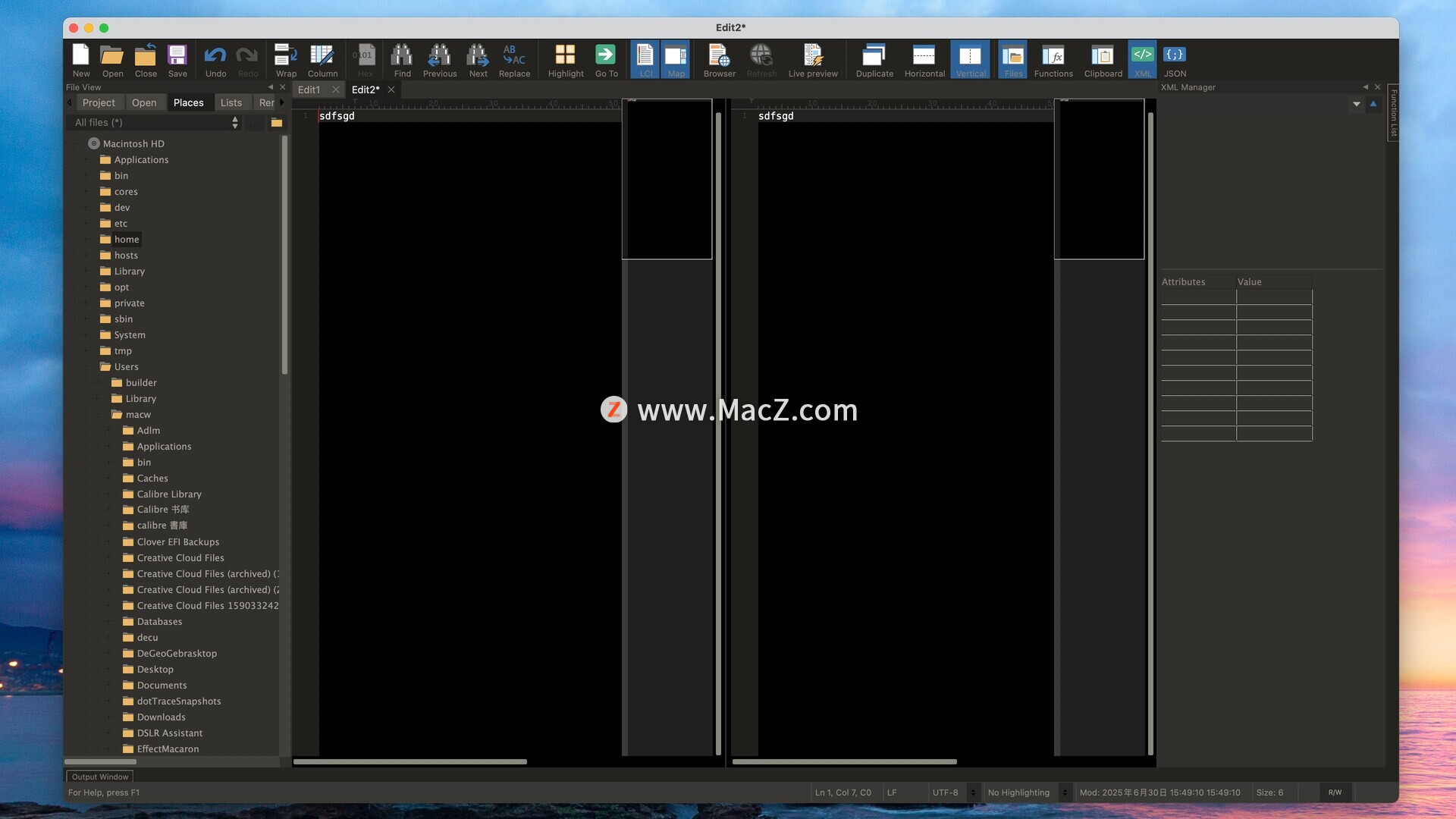The width and height of the screenshot is (1456, 819).
Task: Change line ending type LF
Action: click(892, 792)
